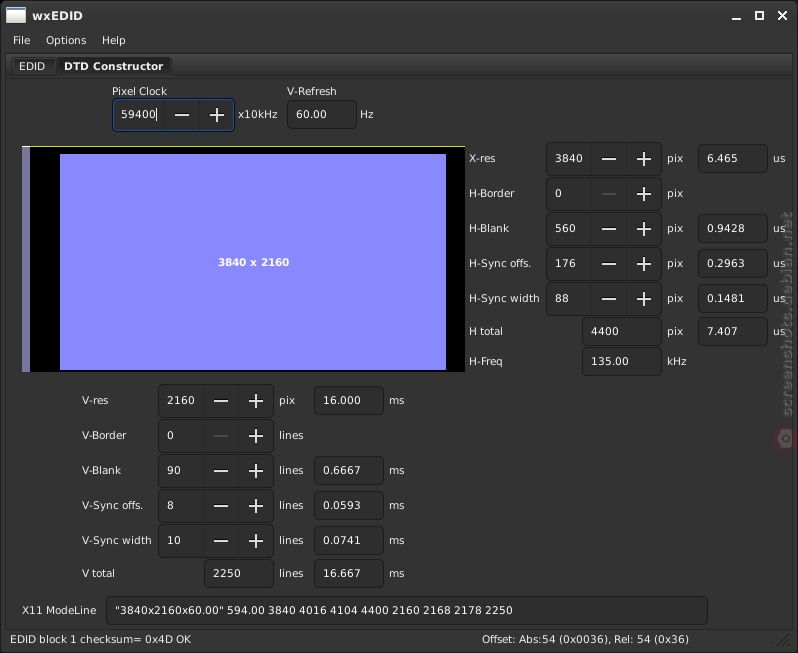Screen dimensions: 798x653
Task: Increase the V-Sync width value
Action: coord(256,541)
